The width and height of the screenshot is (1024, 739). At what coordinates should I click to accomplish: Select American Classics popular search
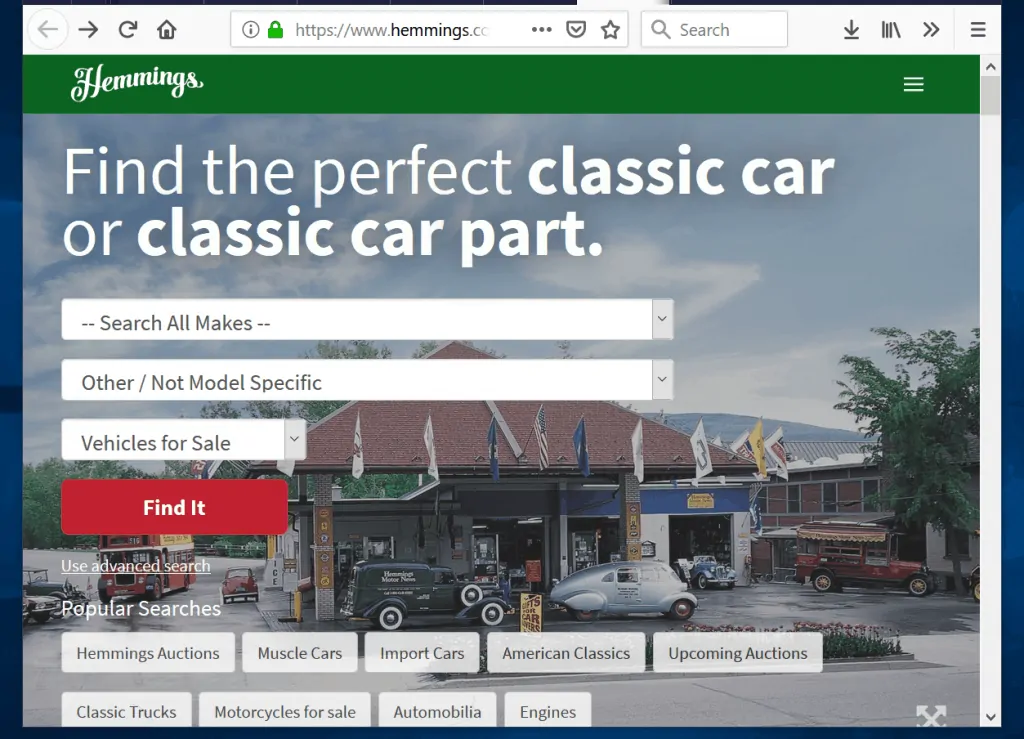click(x=566, y=653)
